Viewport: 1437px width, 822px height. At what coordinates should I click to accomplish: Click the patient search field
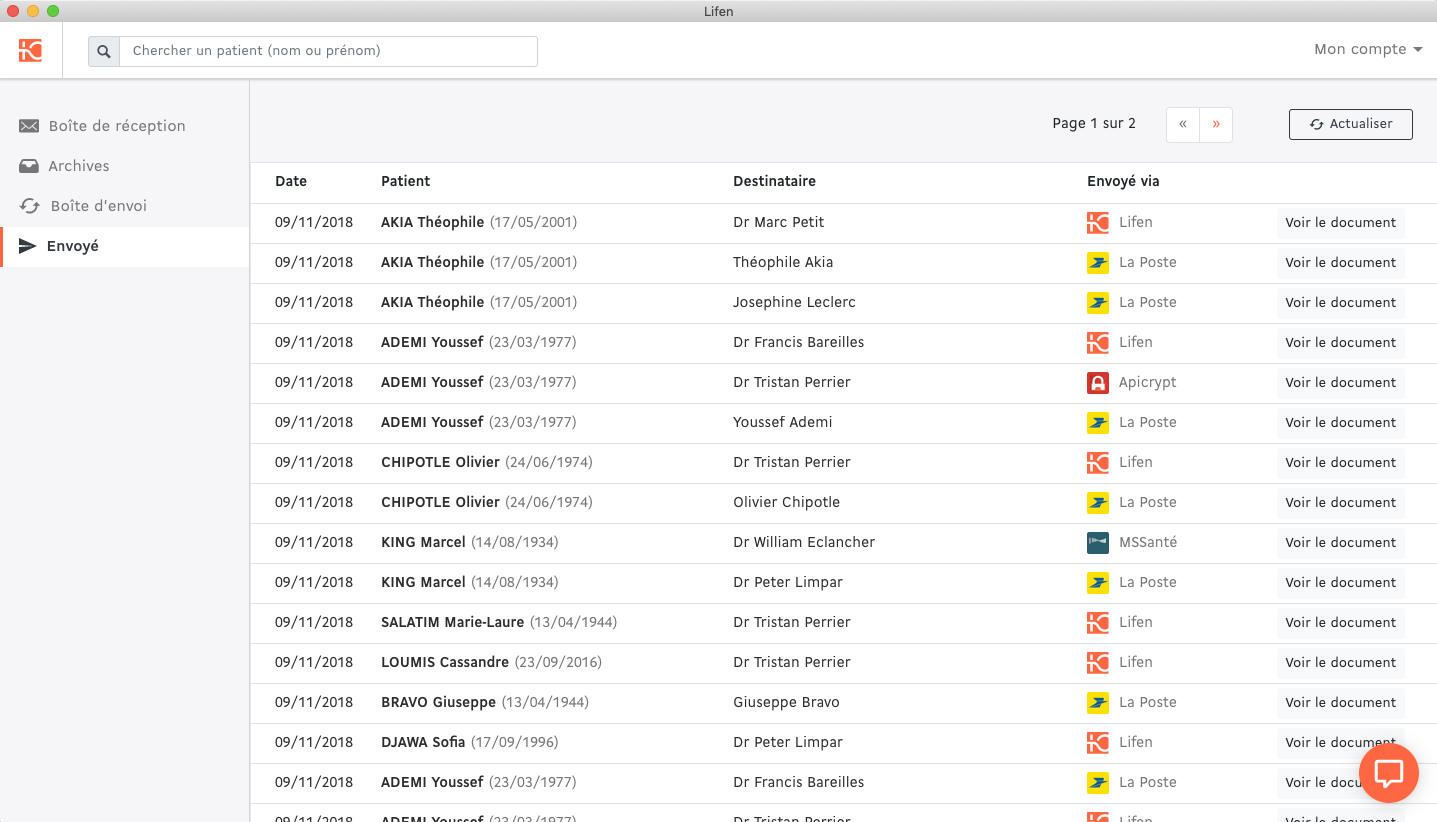(x=328, y=51)
